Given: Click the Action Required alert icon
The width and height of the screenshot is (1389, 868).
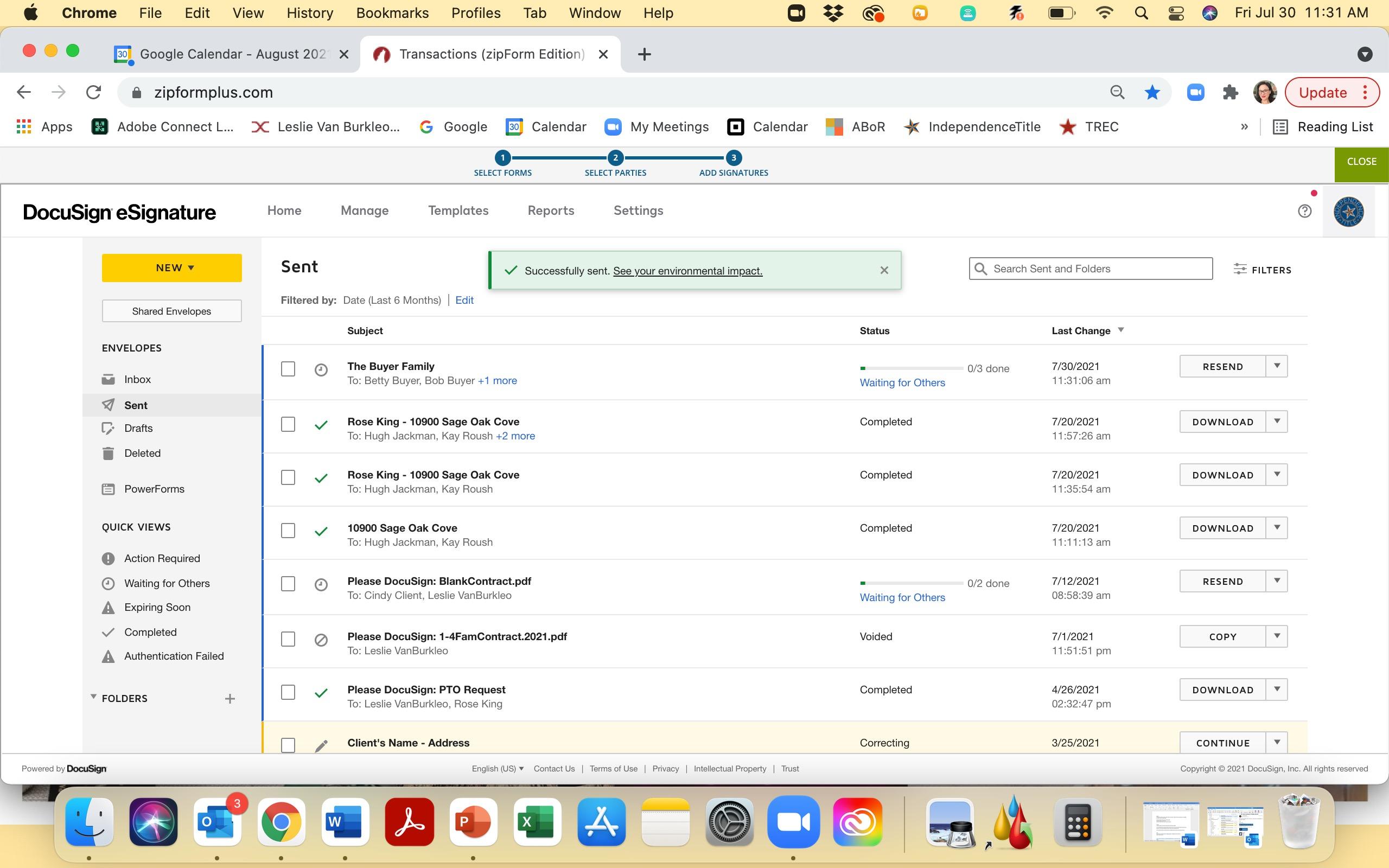Looking at the screenshot, I should click(108, 559).
